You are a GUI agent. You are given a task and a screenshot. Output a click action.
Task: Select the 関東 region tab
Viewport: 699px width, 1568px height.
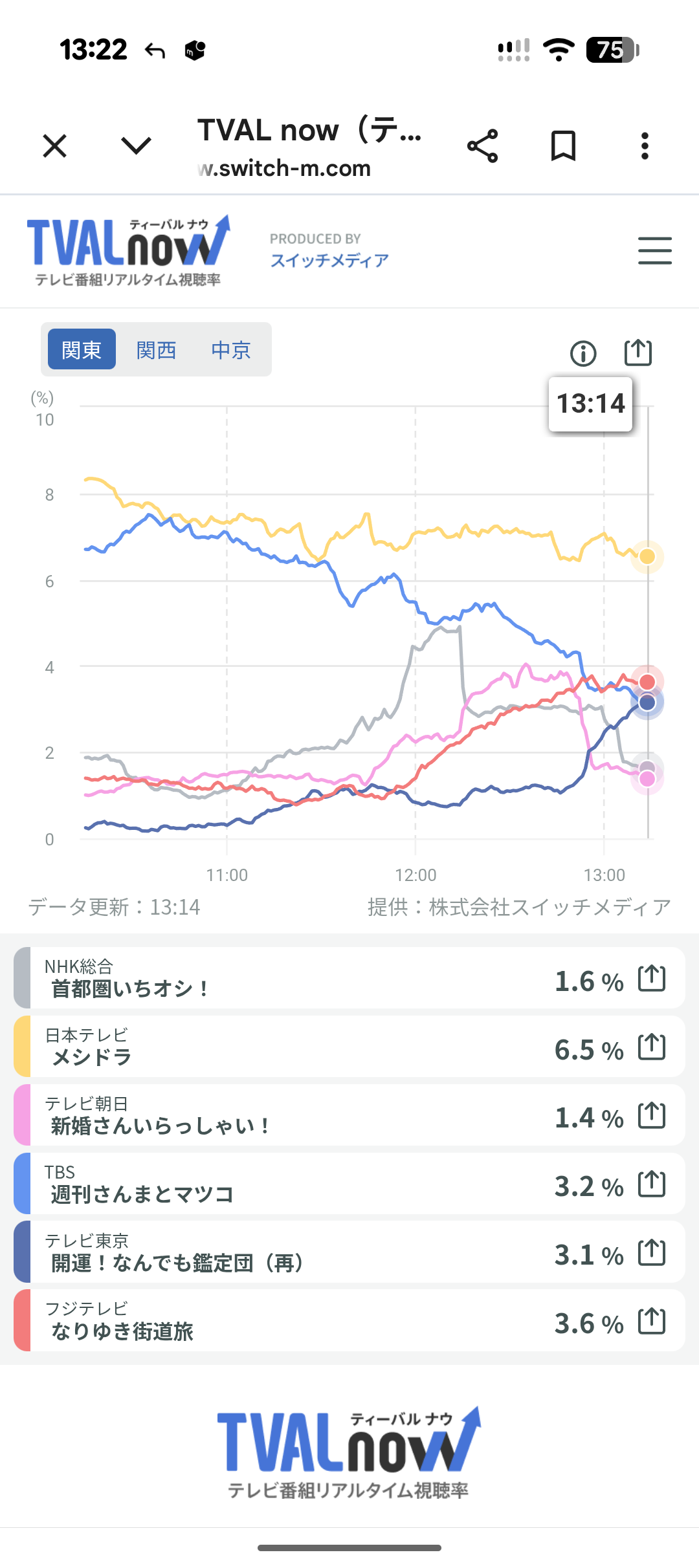(82, 350)
